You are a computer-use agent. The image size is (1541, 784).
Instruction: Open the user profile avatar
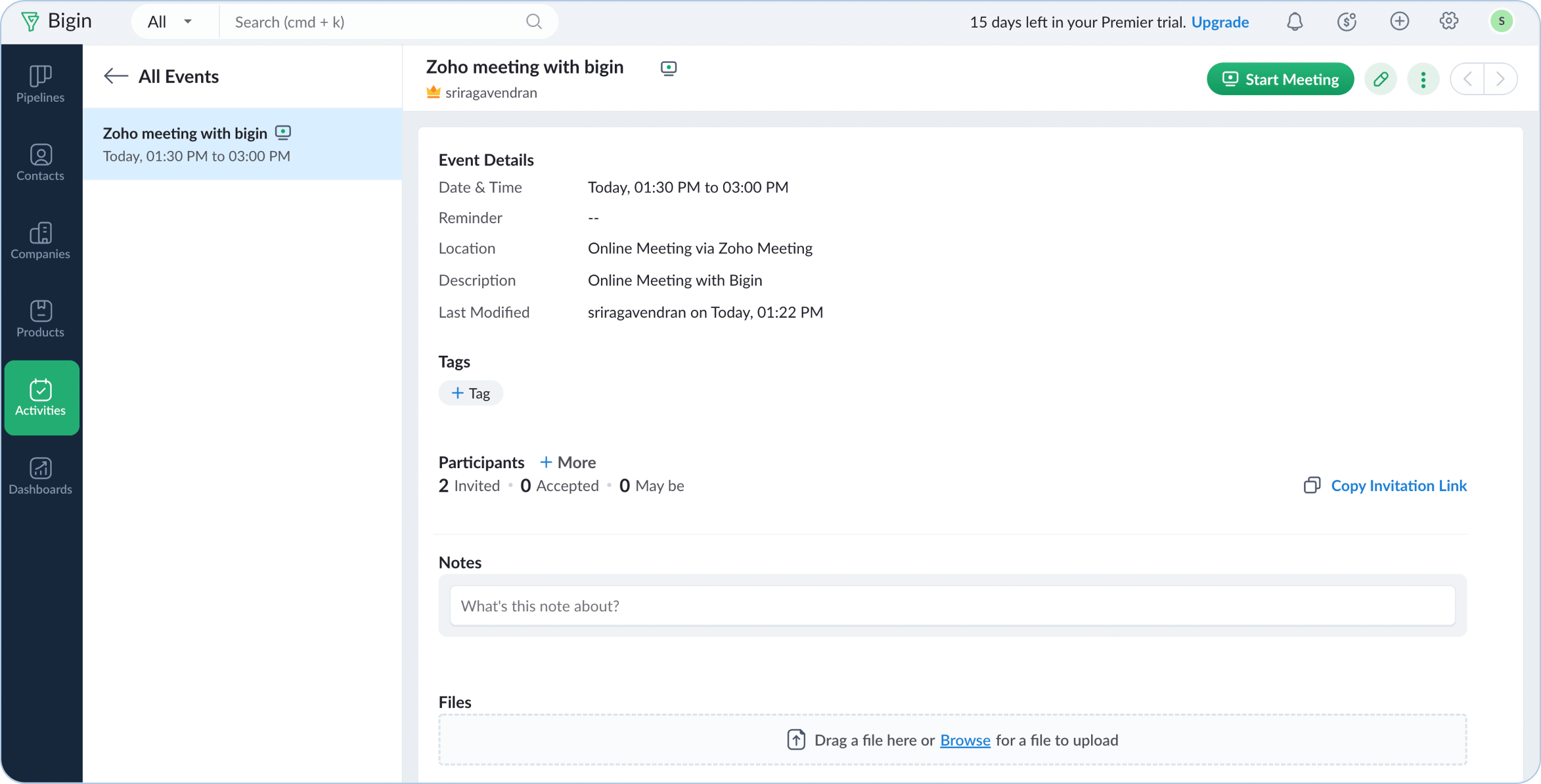(x=1501, y=22)
